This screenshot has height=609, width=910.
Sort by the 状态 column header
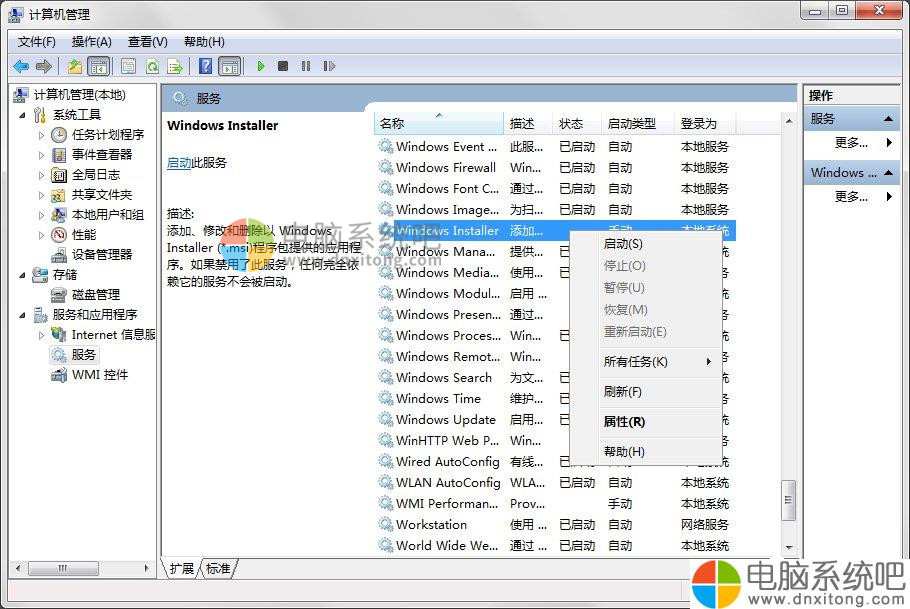(576, 124)
